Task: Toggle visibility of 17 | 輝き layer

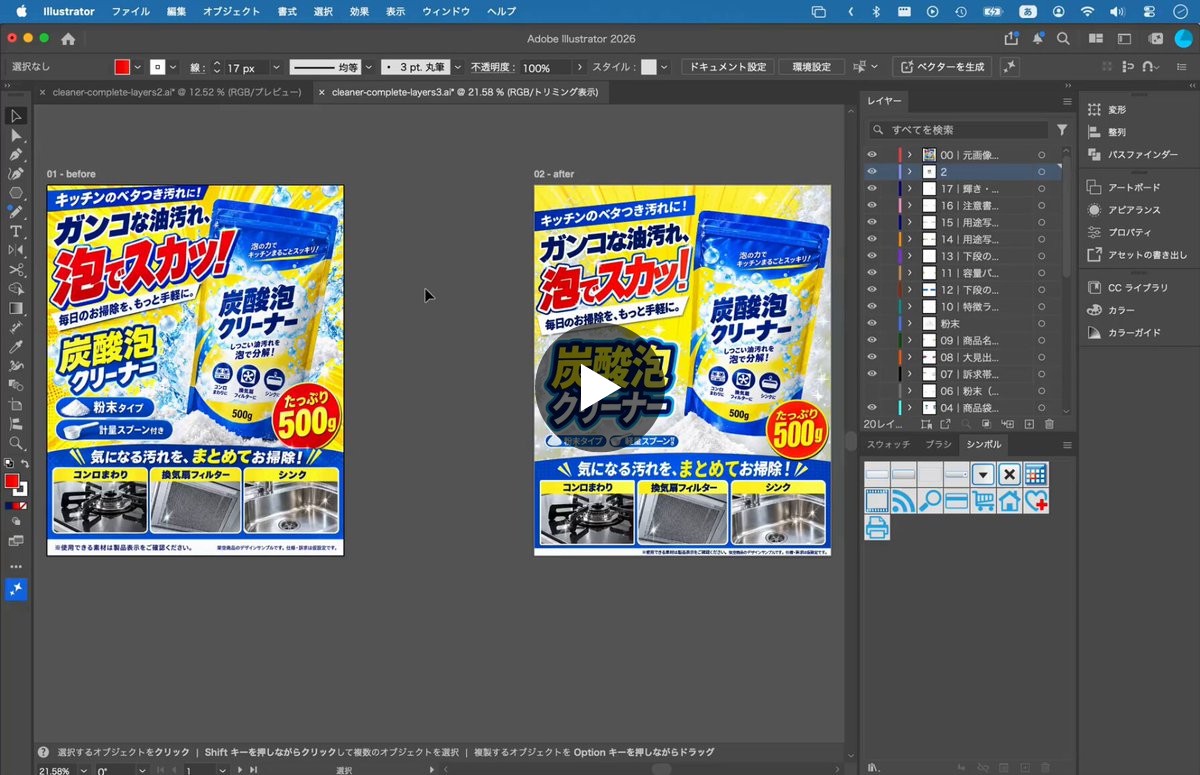Action: click(x=872, y=189)
